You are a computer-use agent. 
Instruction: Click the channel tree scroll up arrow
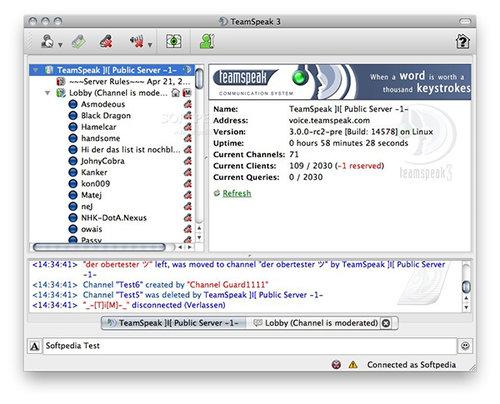coord(199,228)
